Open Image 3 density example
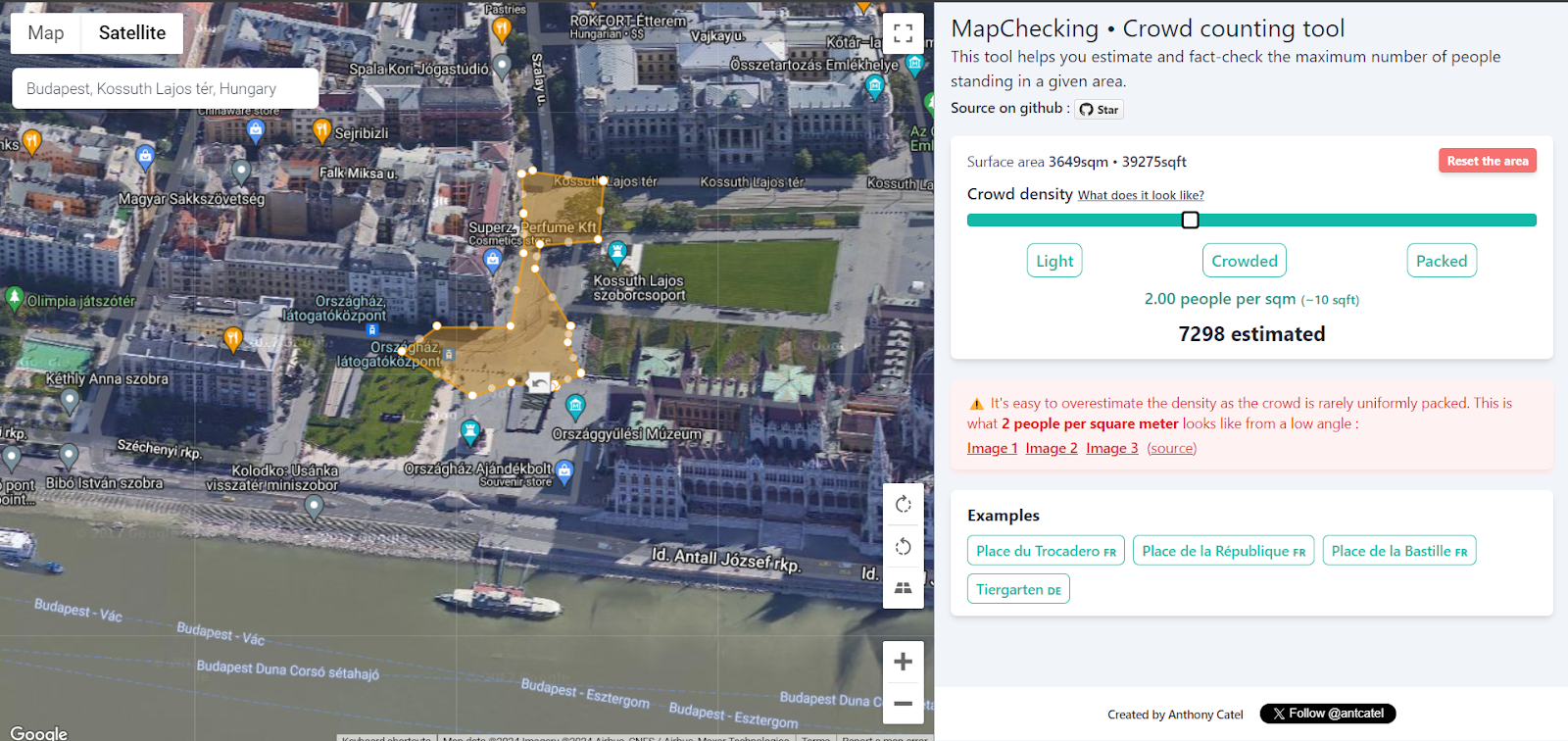Screen dimensions: 1568x741 pos(1112,448)
